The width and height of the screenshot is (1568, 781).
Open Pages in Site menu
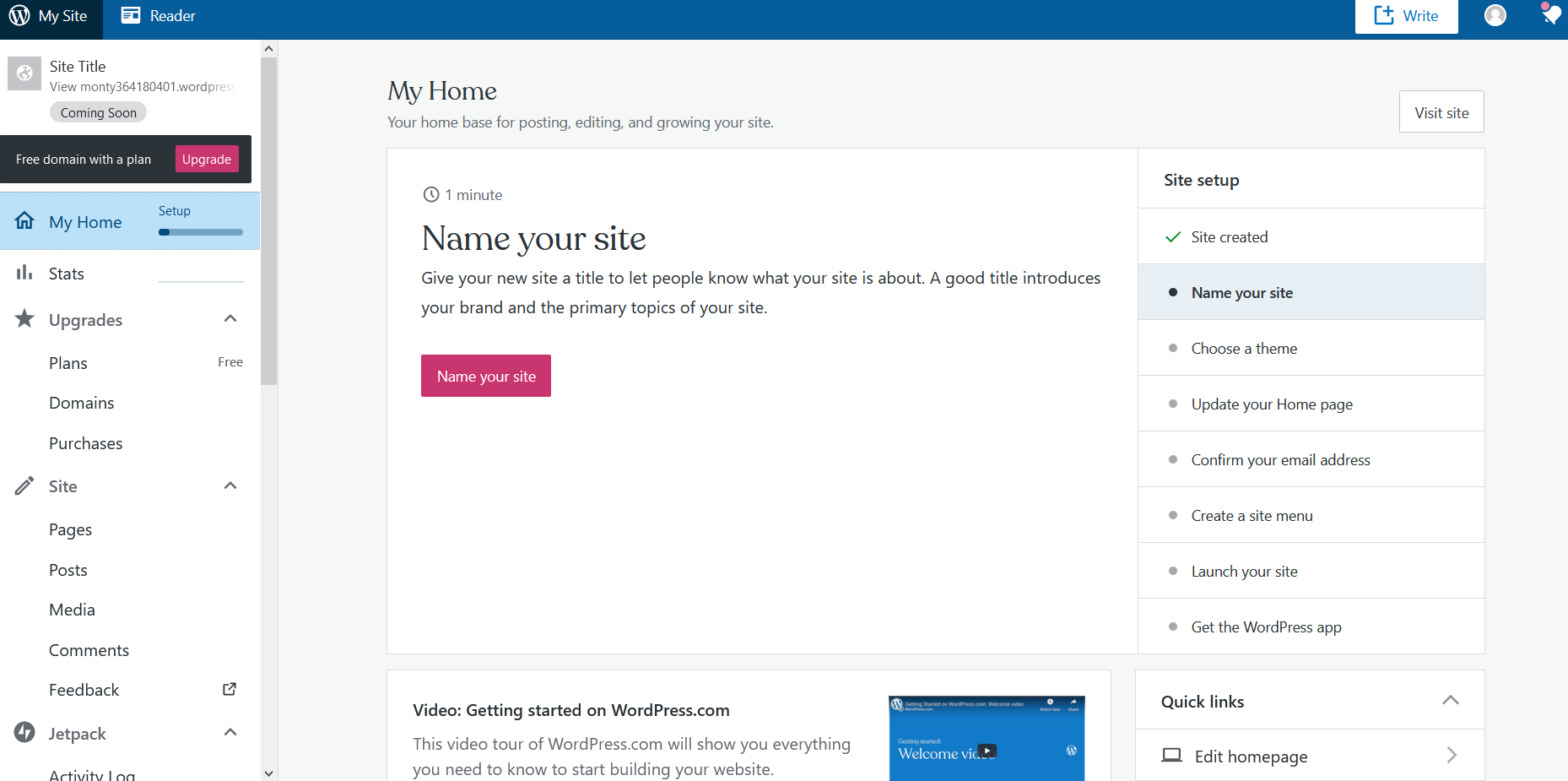[70, 529]
